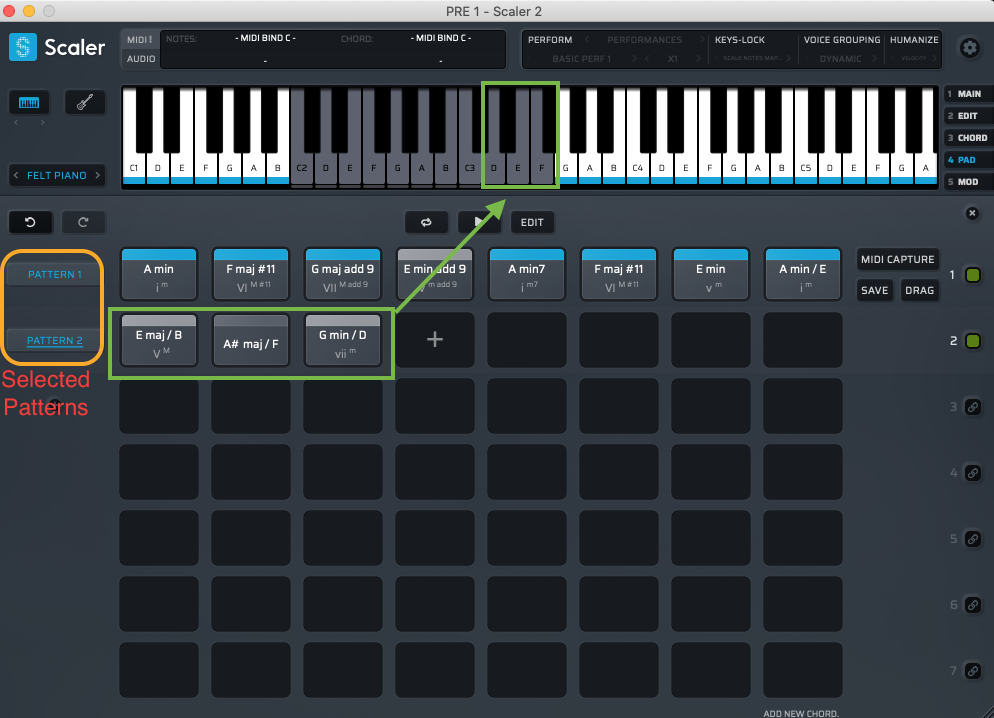Play the C4 piano key
The height and width of the screenshot is (718, 994).
638,169
